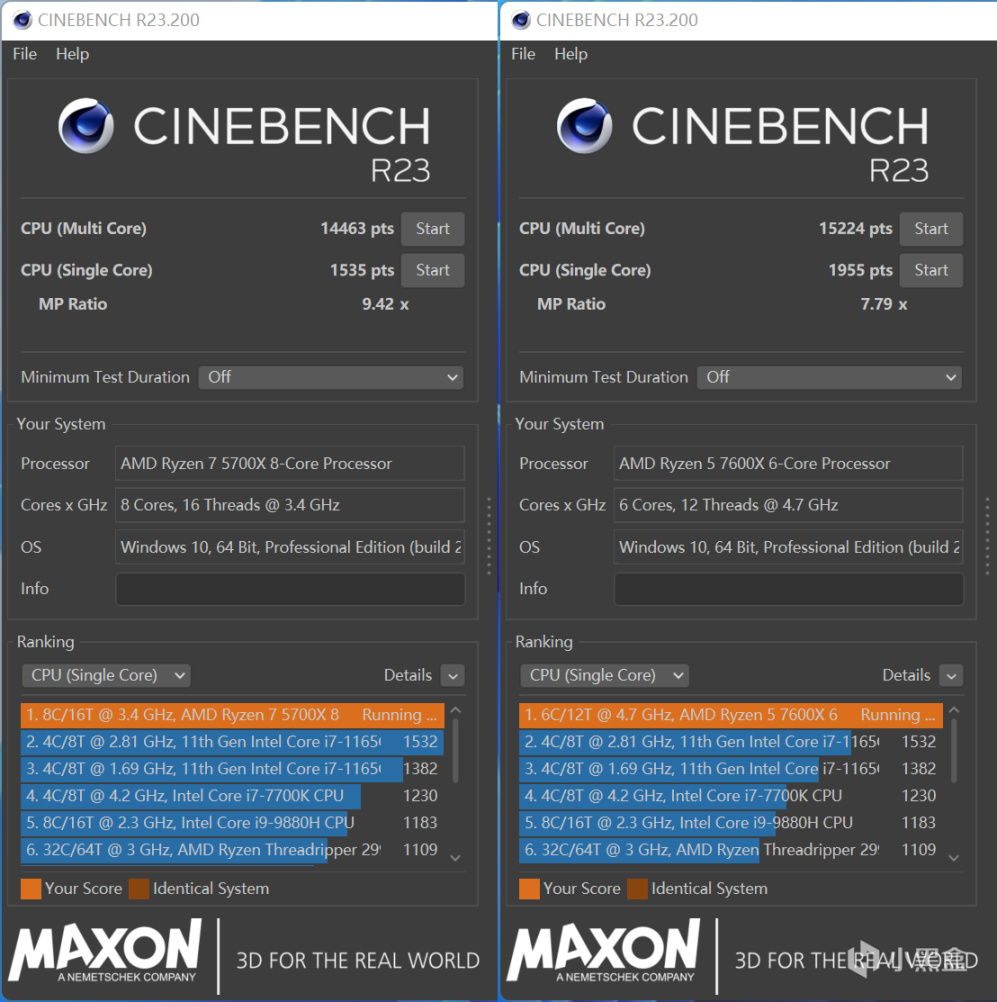Click Cores field '8 Cores, 16 Threads @ 3.4 GHz'
997x1002 pixels.
click(290, 505)
